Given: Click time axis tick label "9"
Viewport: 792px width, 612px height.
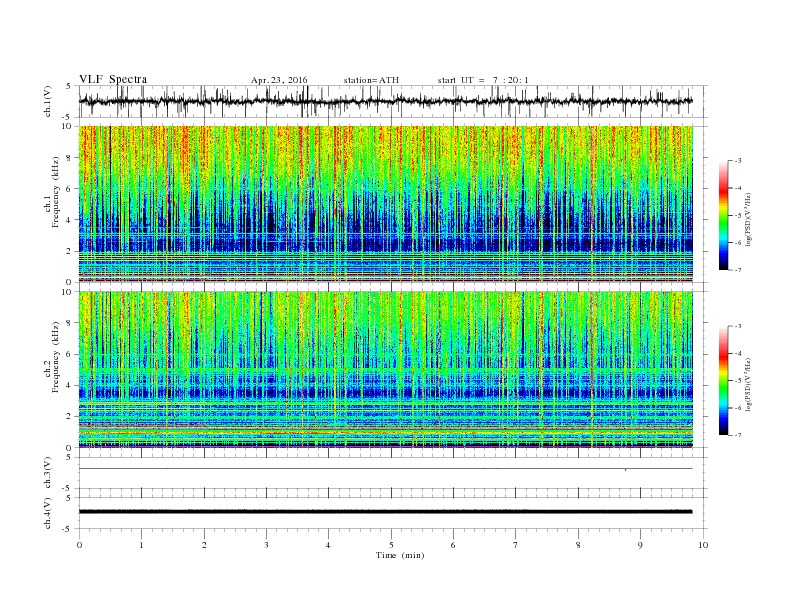Looking at the screenshot, I should (x=640, y=545).
